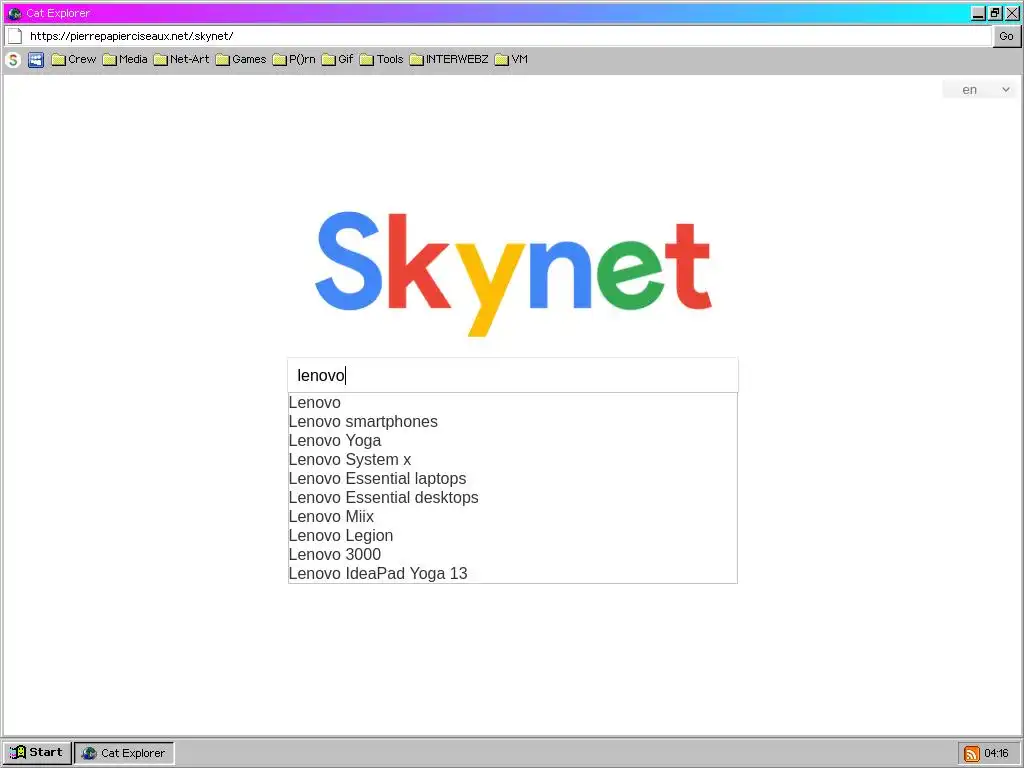Image resolution: width=1024 pixels, height=768 pixels.
Task: Open the P()rn bookmarks folder
Action: (x=294, y=59)
